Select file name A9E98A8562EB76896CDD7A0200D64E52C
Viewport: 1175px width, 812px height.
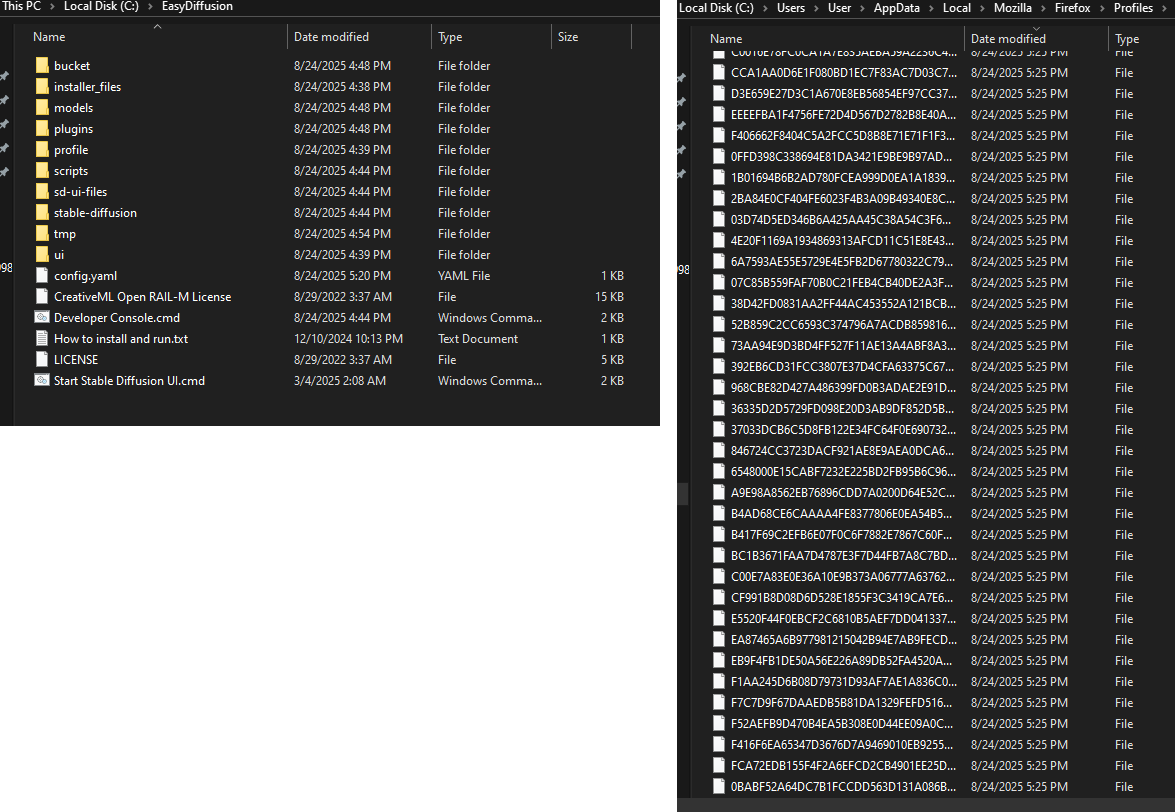[843, 492]
